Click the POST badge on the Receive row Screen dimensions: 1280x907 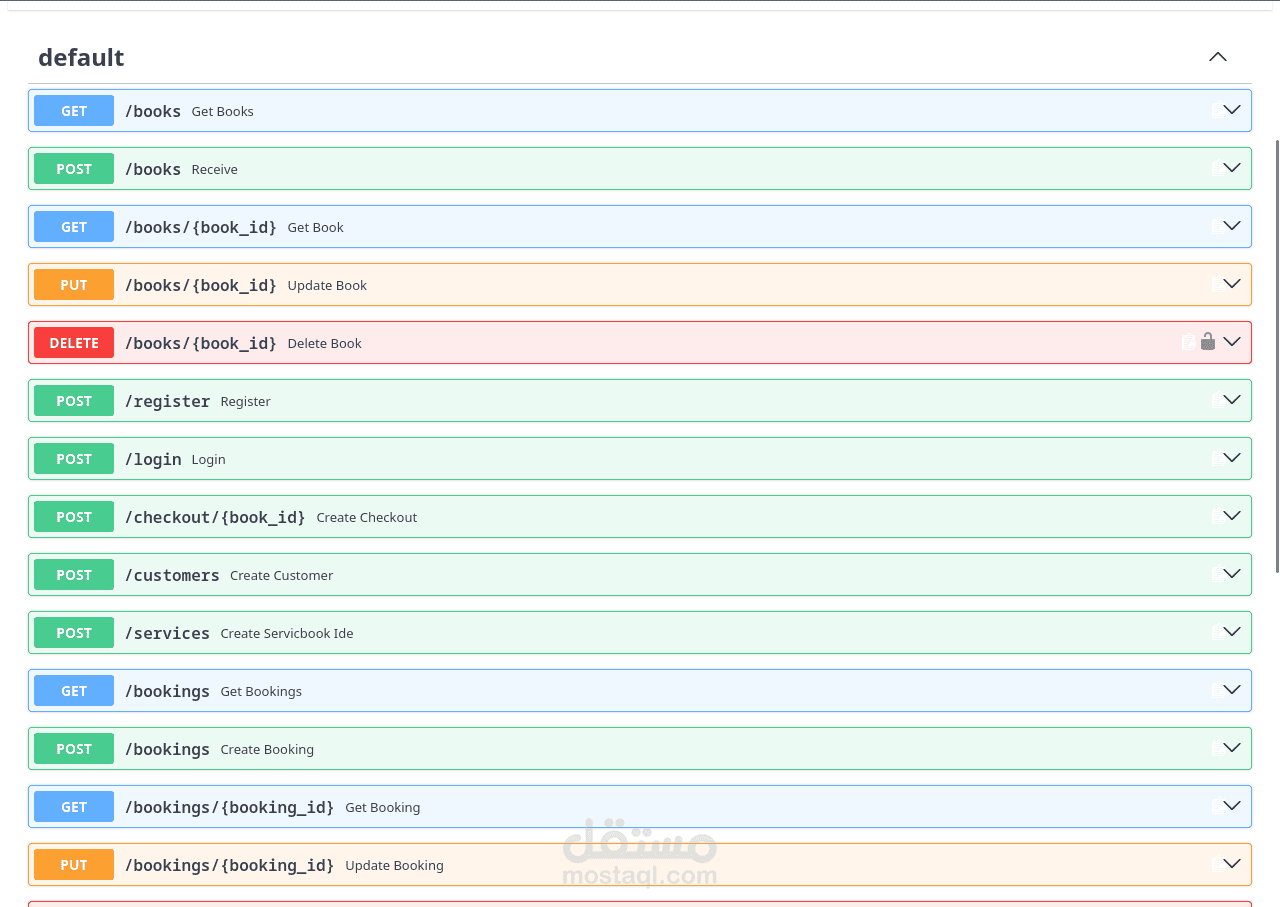74,169
